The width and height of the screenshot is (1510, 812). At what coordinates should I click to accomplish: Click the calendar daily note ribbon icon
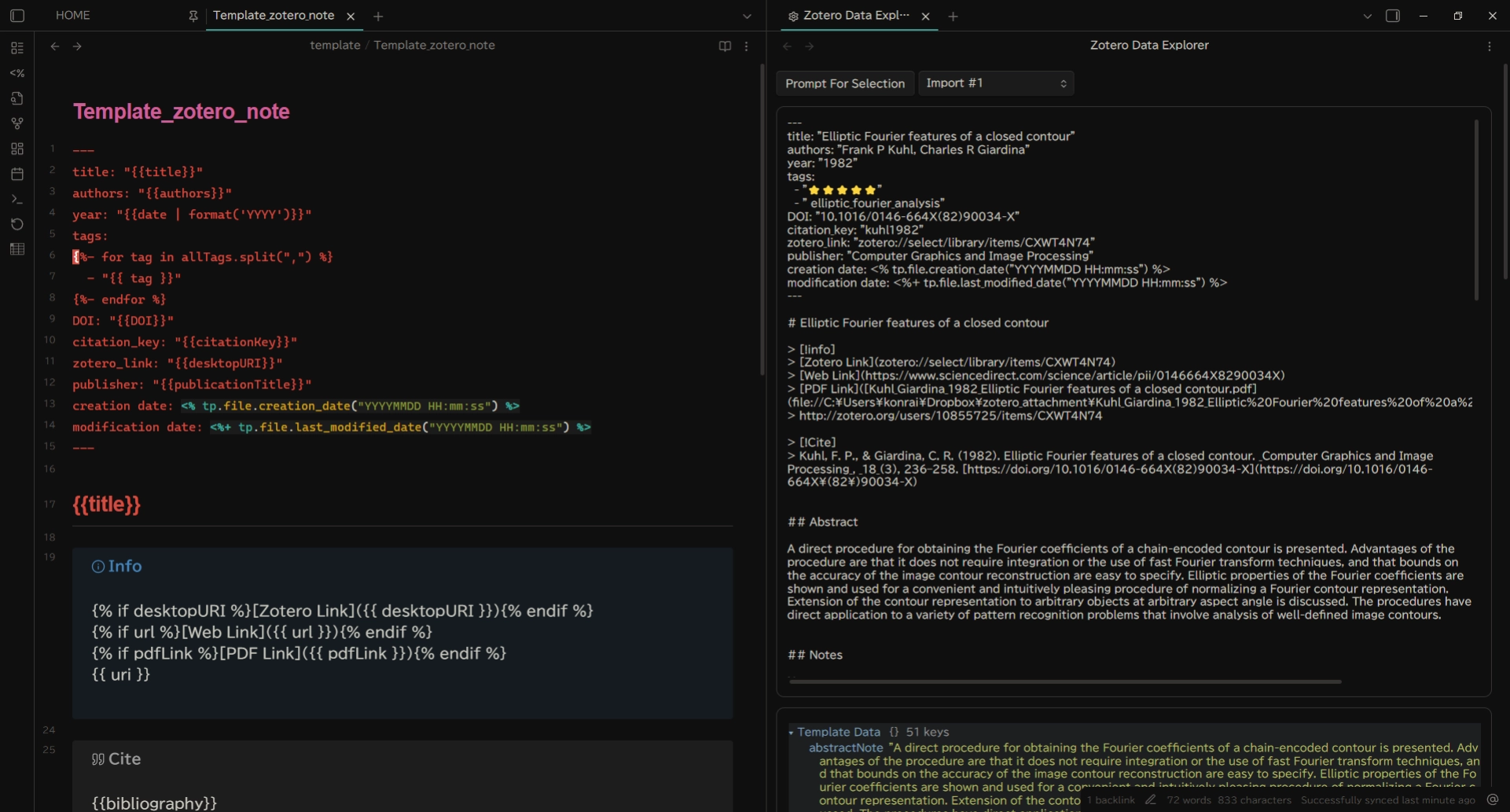[x=17, y=174]
